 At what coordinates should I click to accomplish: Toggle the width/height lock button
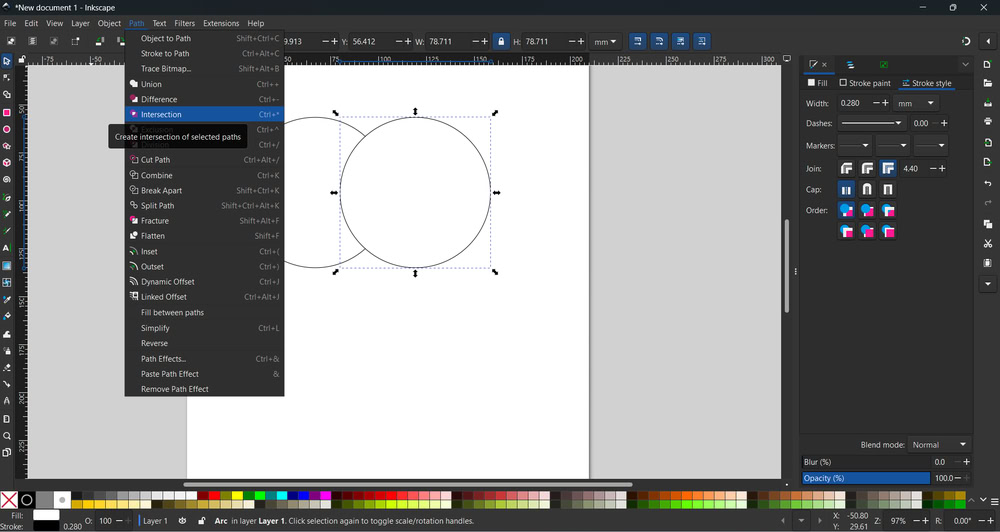[501, 42]
